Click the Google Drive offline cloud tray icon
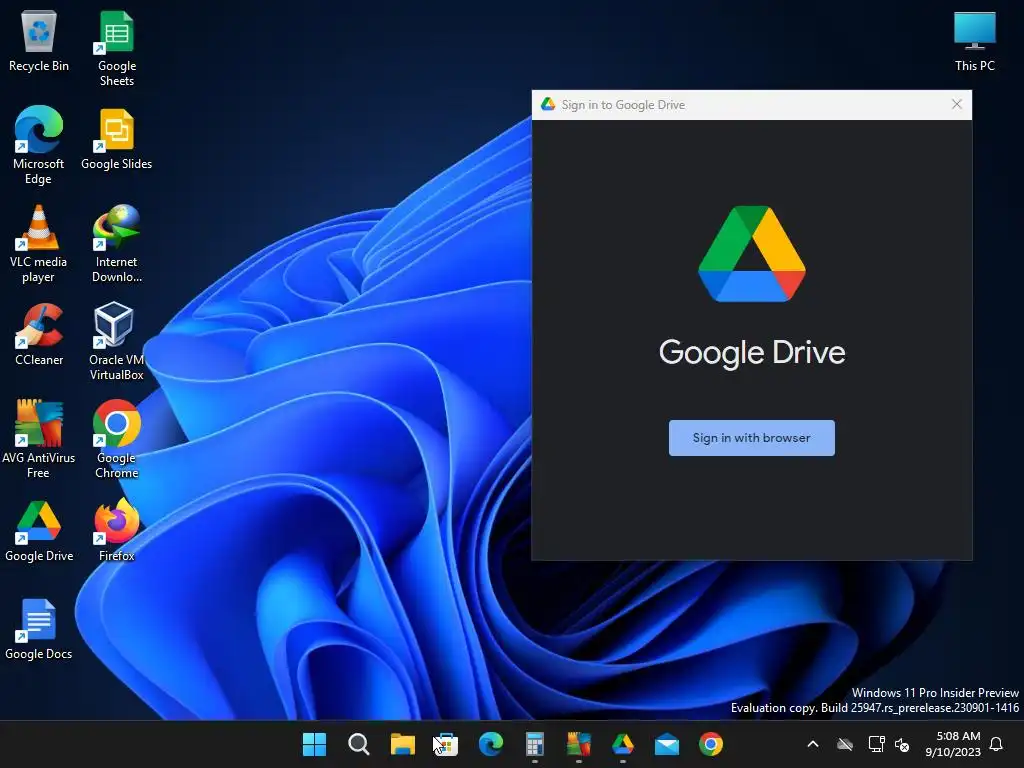Viewport: 1024px width, 768px height. tap(845, 744)
